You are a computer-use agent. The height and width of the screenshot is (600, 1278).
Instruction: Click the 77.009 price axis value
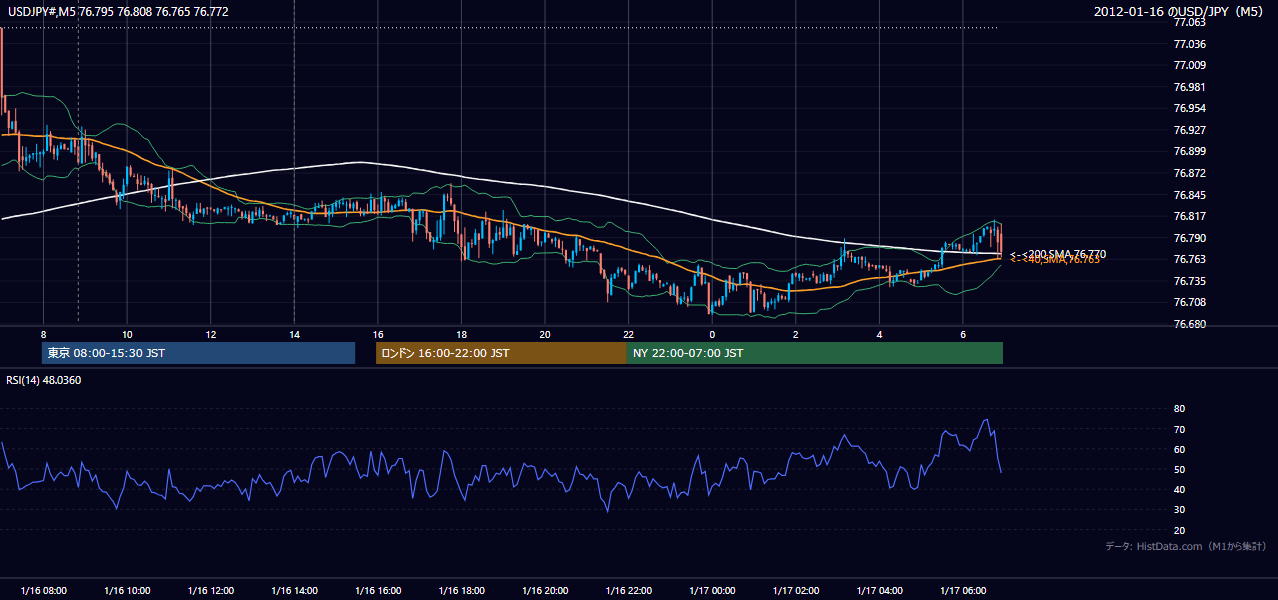click(x=1189, y=65)
